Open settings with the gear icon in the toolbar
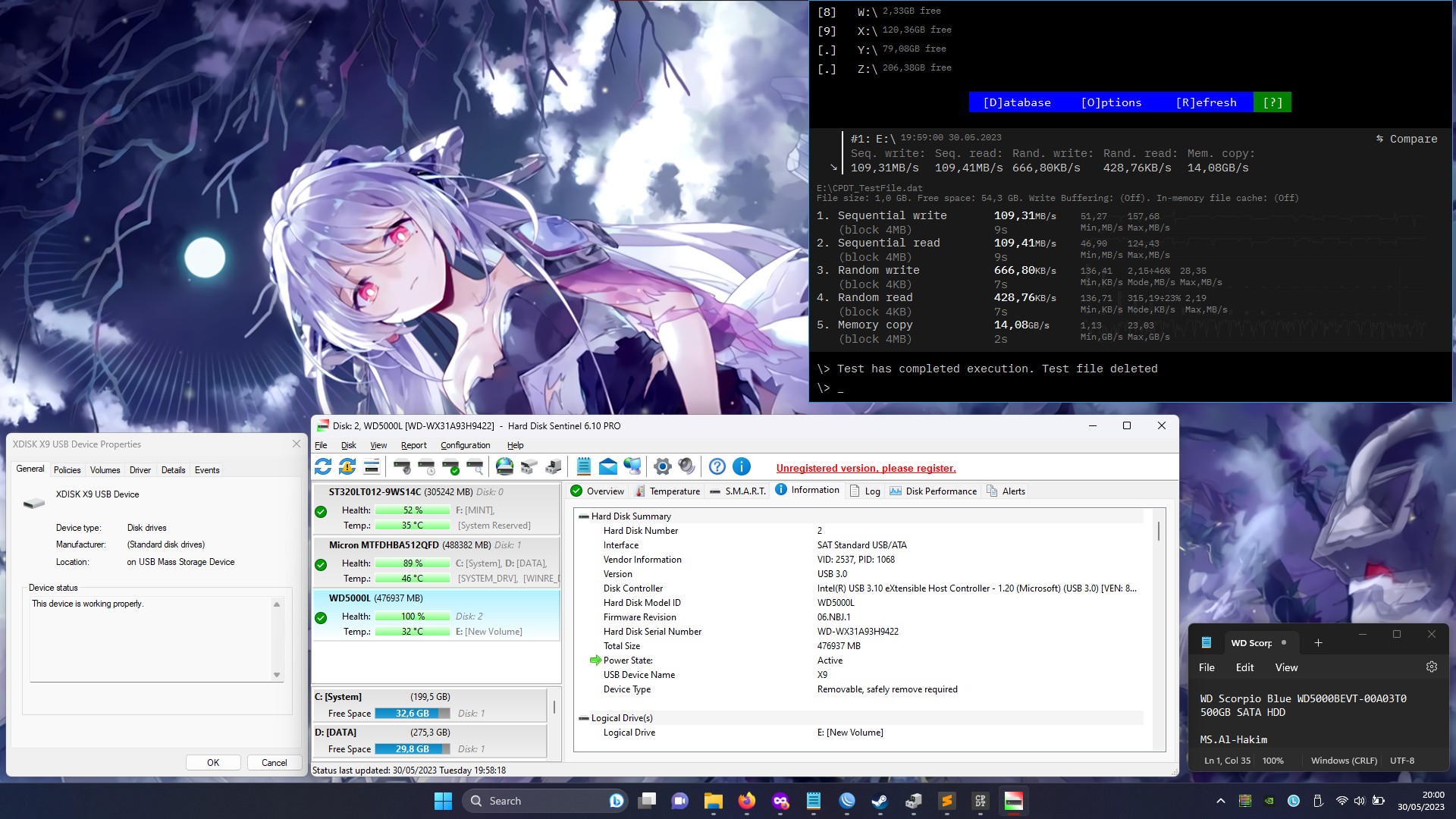Viewport: 1456px width, 819px height. (663, 466)
